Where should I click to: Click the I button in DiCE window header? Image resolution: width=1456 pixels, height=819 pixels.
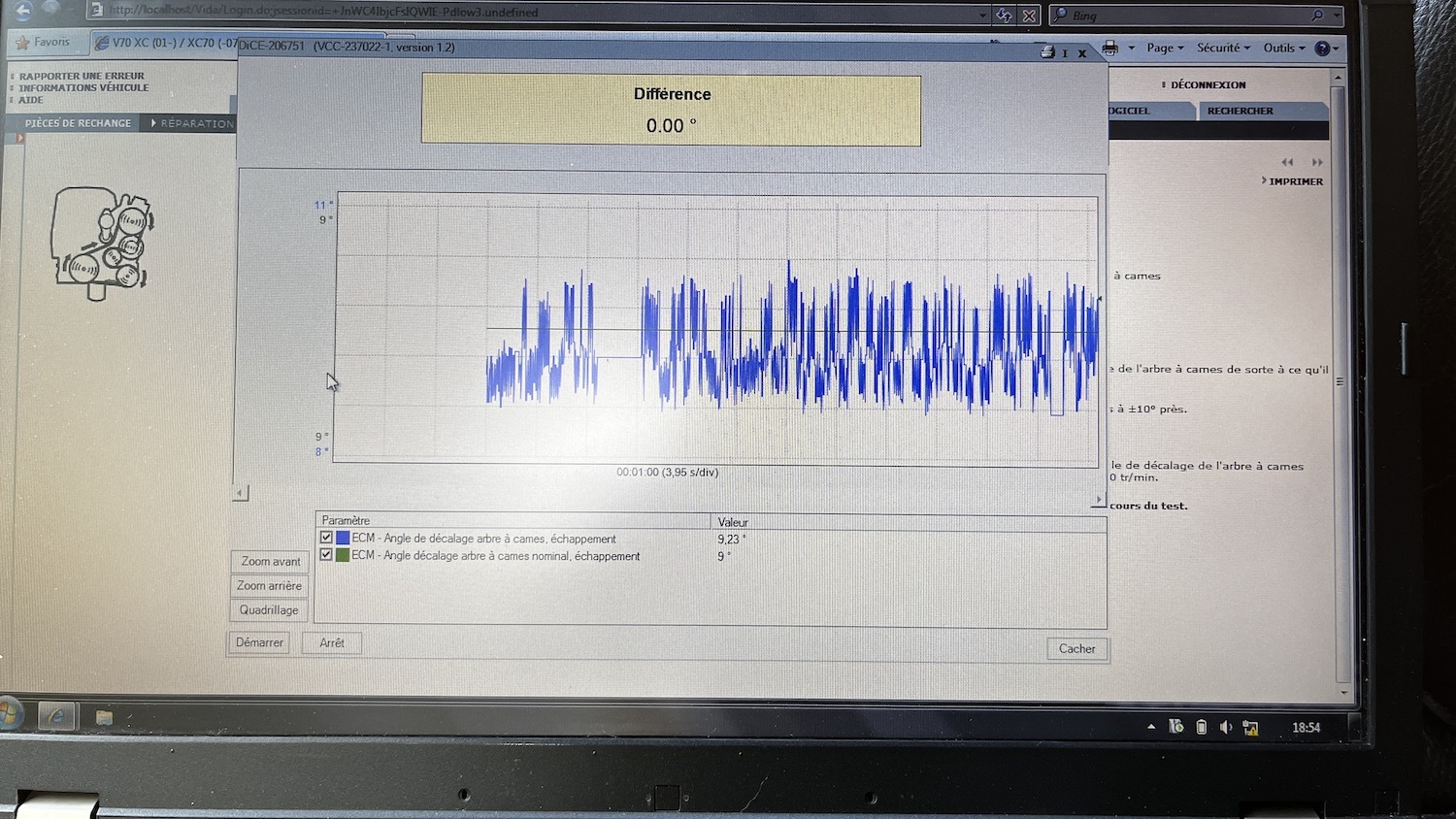(x=1065, y=53)
